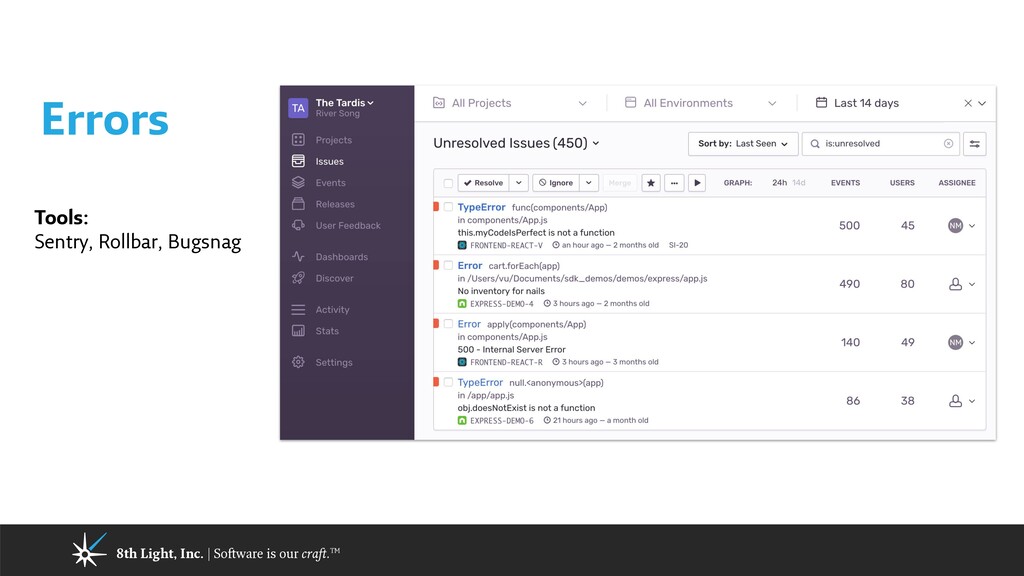1024x576 pixels.
Task: Click the Settings gear icon
Action: pos(298,362)
